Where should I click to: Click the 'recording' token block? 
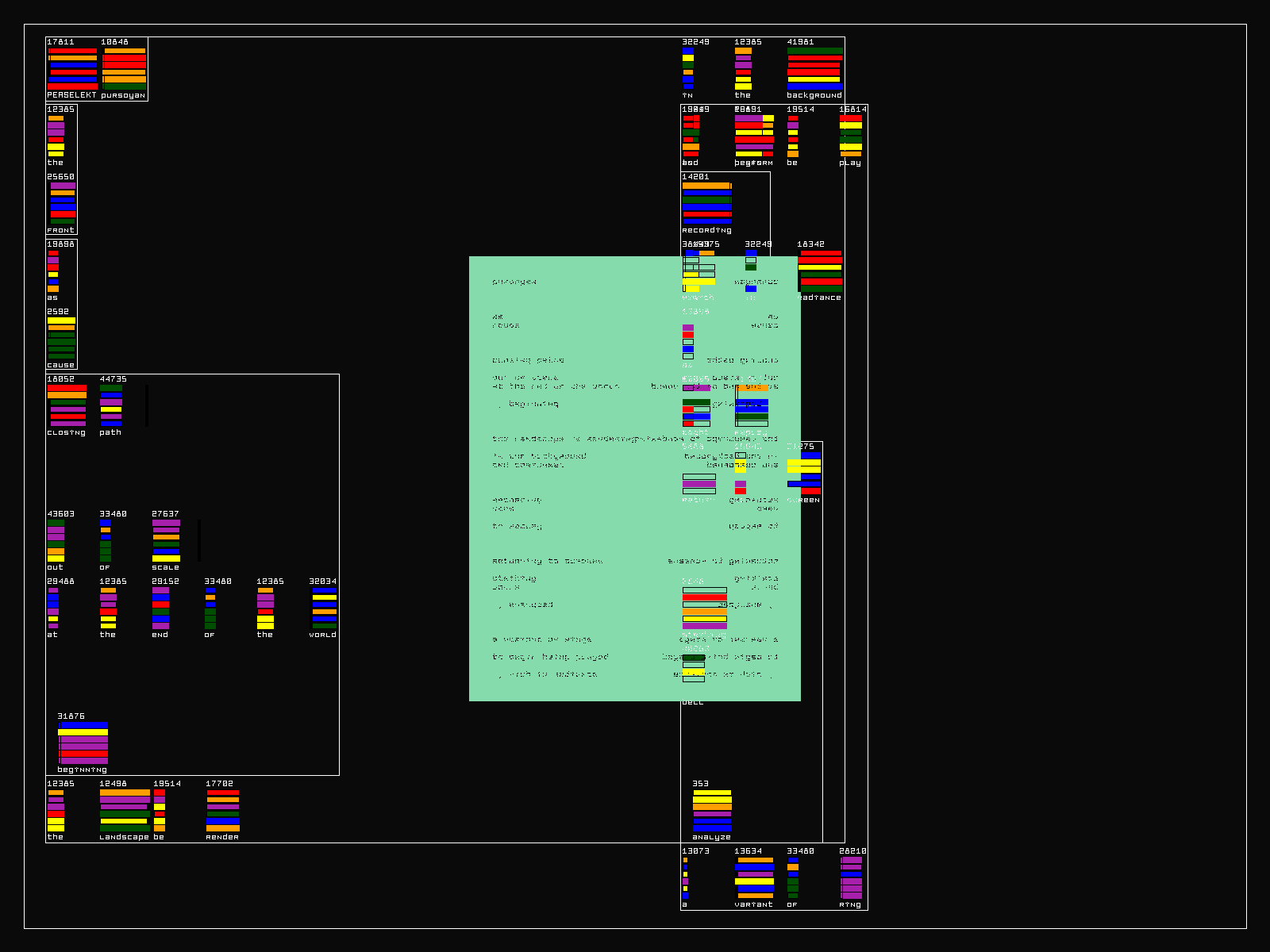[707, 203]
